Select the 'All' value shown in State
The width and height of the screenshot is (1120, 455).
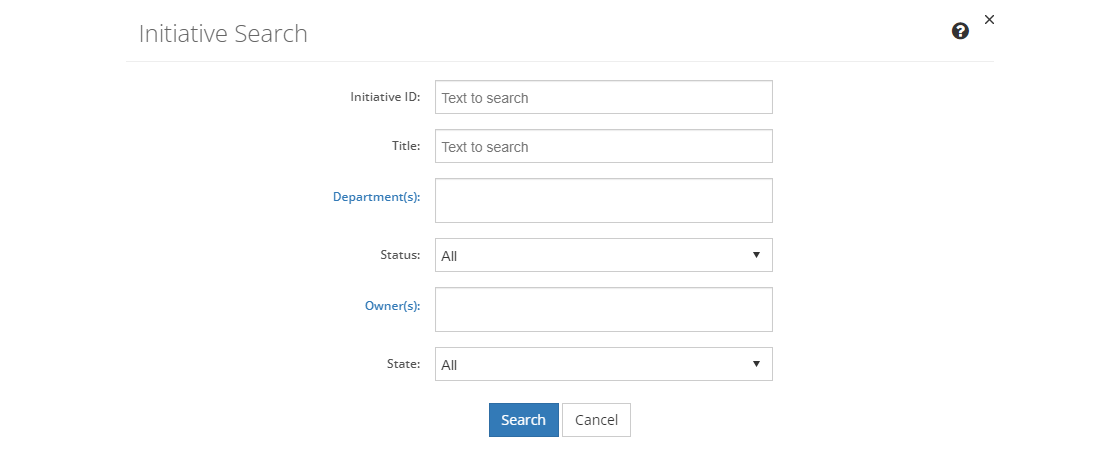point(449,365)
